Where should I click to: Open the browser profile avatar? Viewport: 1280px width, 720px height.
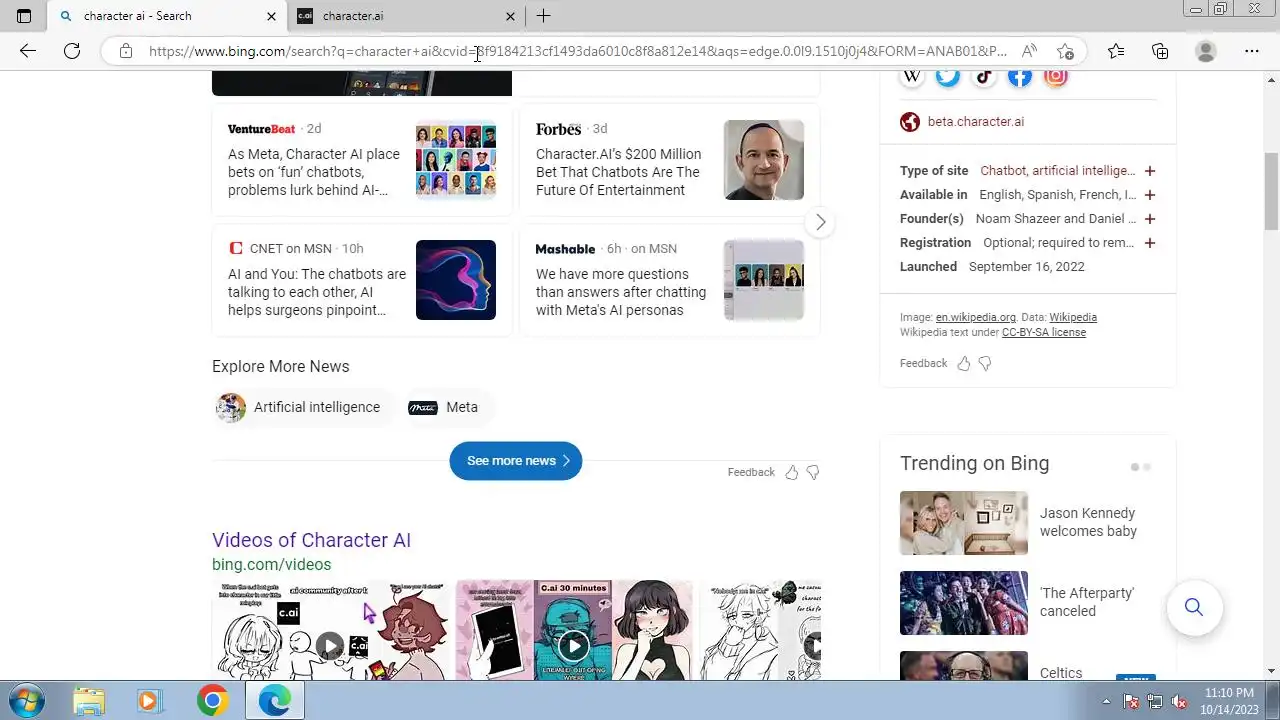click(x=1206, y=51)
